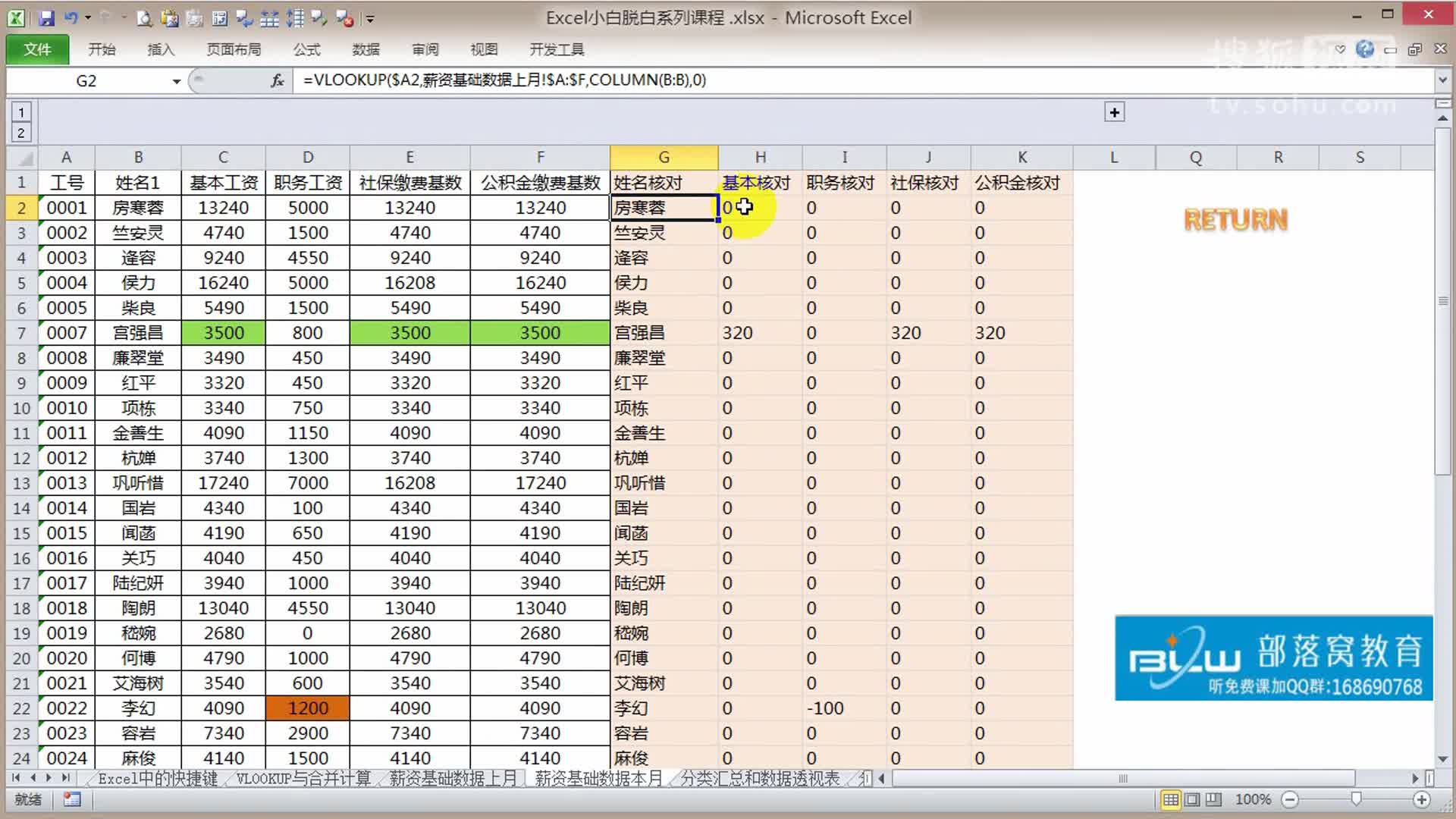Expand the collapsed column group plus button
The width and height of the screenshot is (1456, 819).
[x=1114, y=112]
